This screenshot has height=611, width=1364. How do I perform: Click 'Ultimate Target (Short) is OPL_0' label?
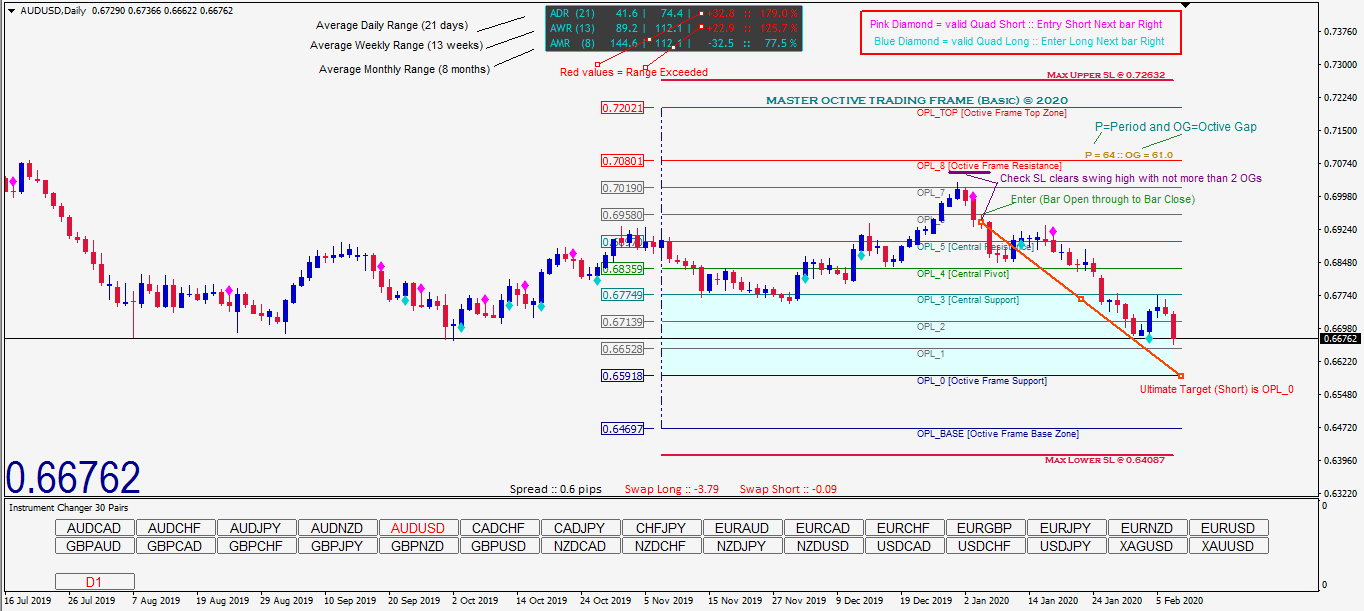pyautogui.click(x=1217, y=389)
